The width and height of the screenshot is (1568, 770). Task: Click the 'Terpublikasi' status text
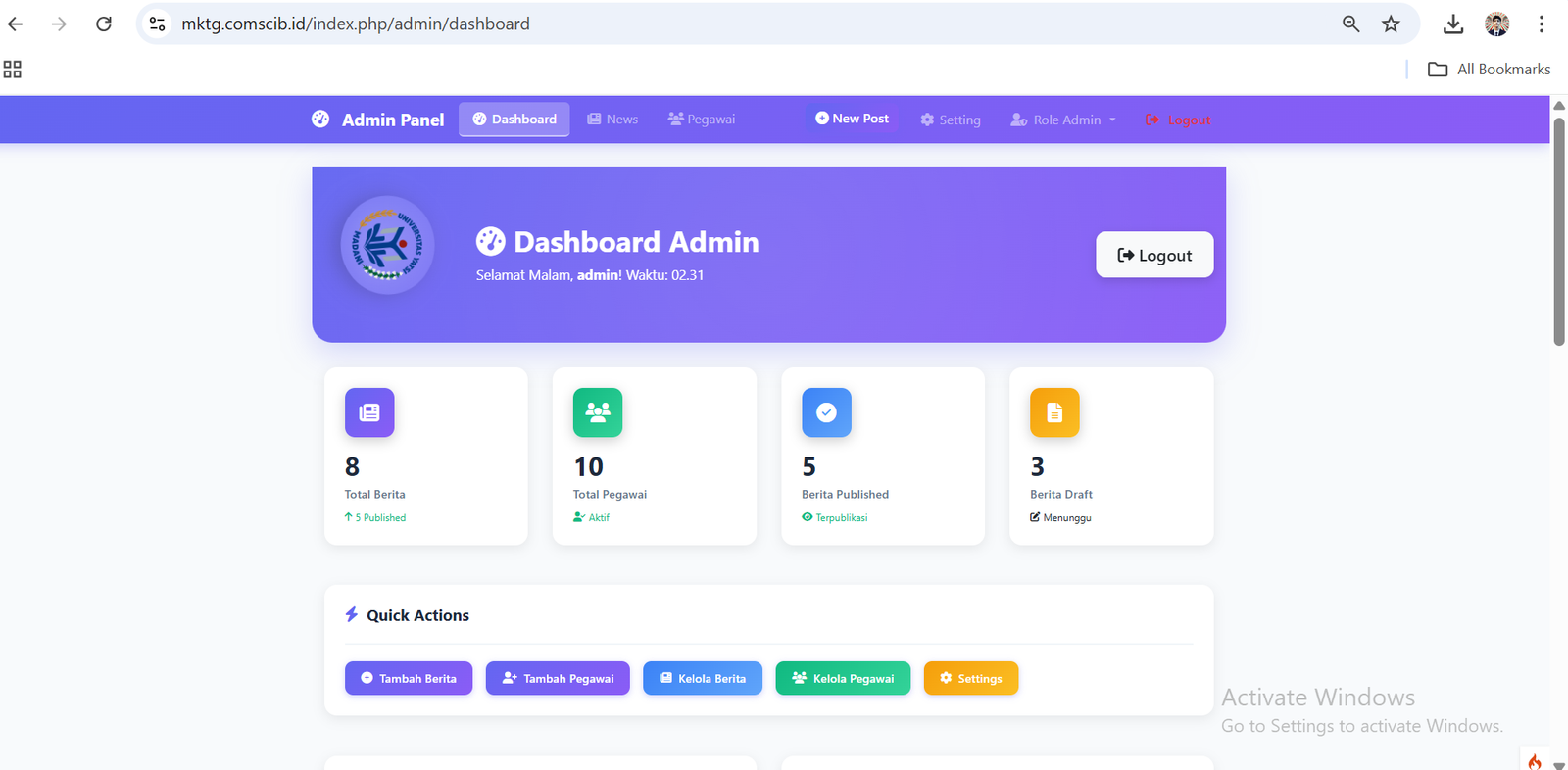click(x=842, y=517)
